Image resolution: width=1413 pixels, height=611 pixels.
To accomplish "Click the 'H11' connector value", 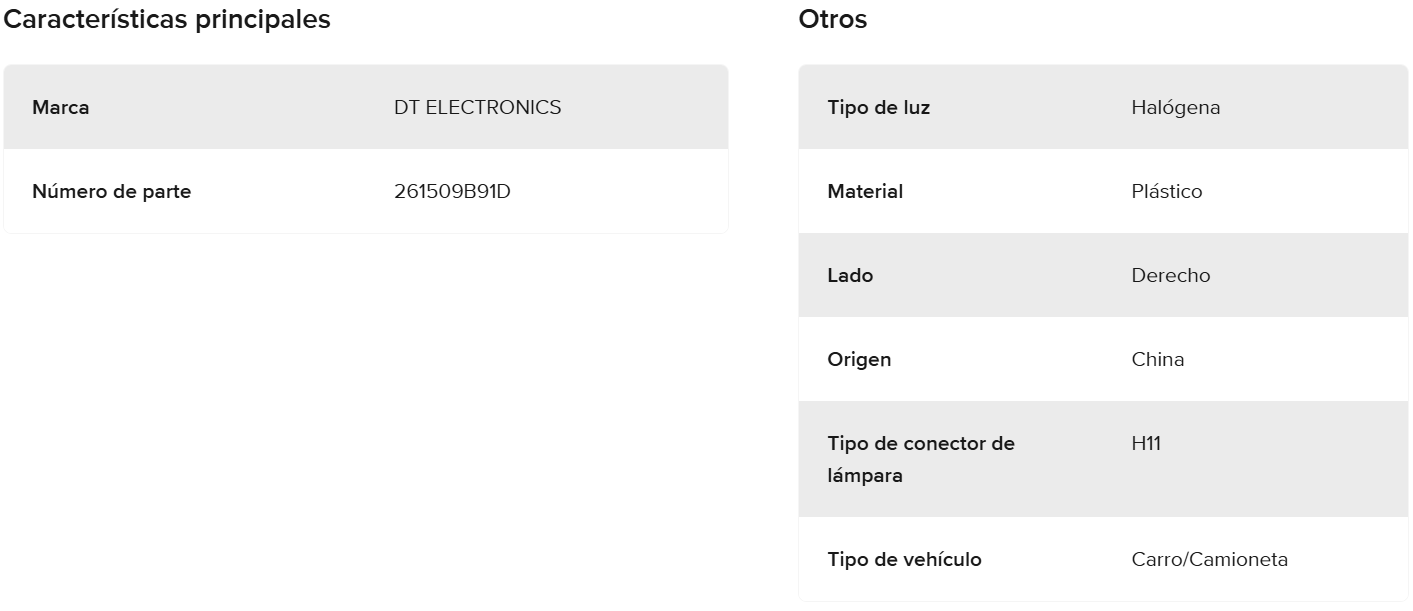I will [1146, 443].
